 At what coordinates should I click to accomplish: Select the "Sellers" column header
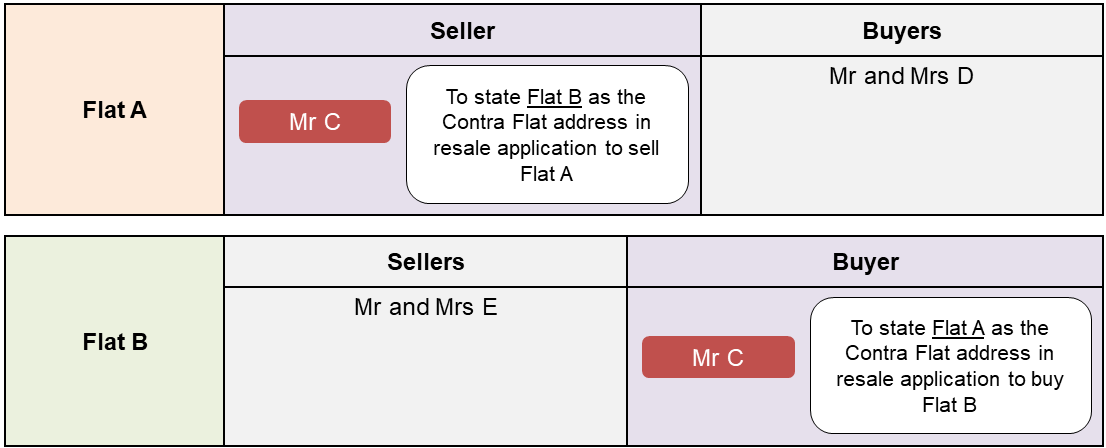(426, 262)
